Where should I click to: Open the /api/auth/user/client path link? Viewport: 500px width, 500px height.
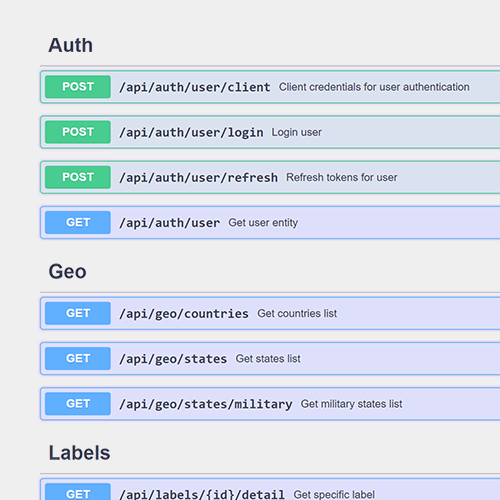195,87
